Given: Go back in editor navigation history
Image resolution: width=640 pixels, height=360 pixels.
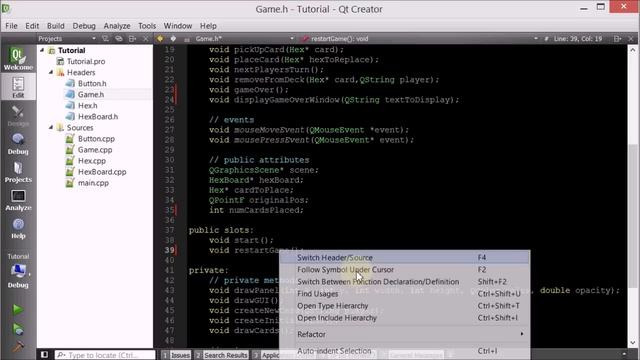Looking at the screenshot, I should [160, 38].
